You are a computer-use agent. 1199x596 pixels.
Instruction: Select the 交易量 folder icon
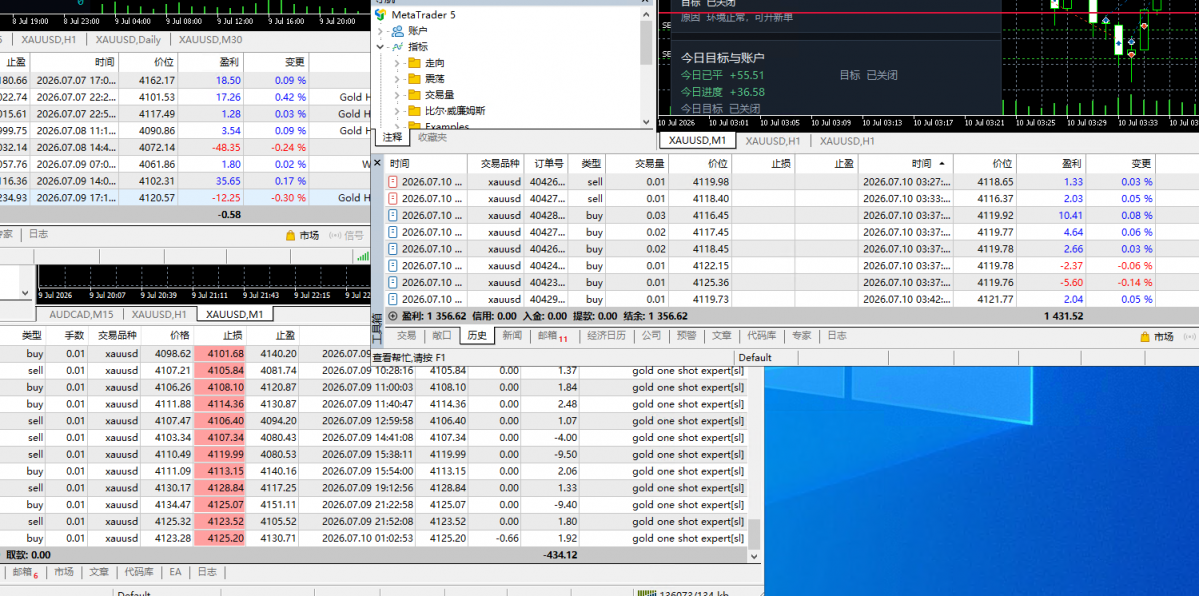[x=414, y=95]
